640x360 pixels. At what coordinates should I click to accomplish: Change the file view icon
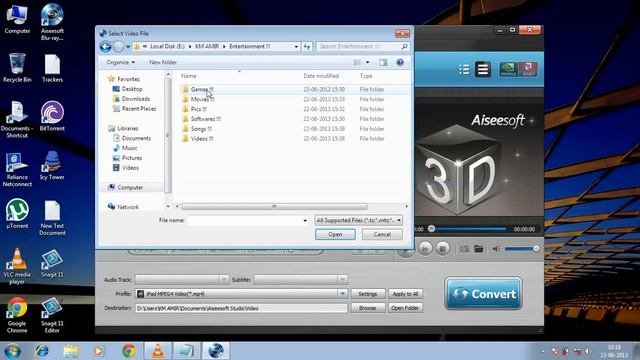(357, 62)
